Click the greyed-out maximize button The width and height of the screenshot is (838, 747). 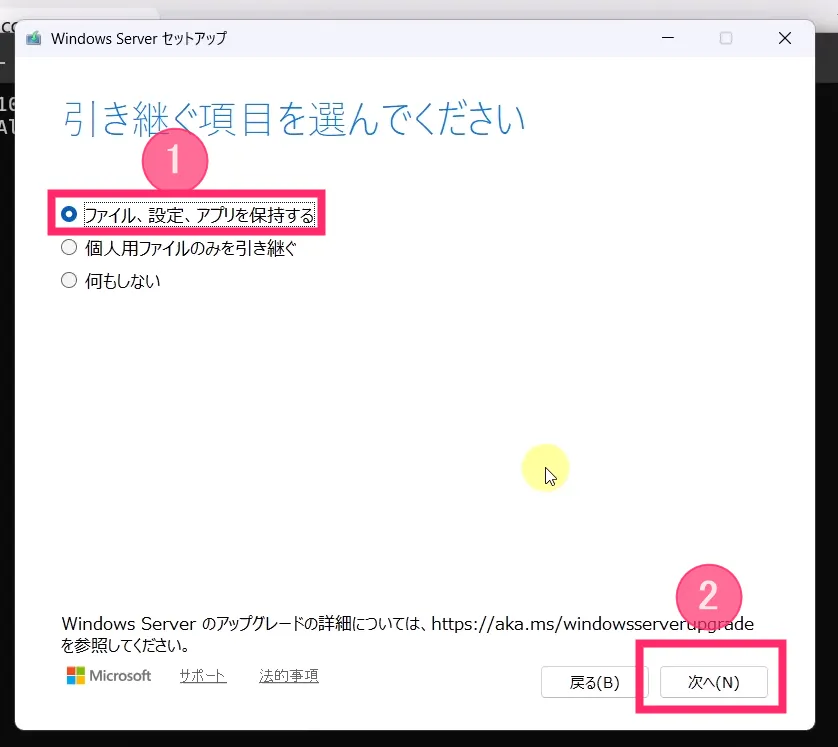726,38
